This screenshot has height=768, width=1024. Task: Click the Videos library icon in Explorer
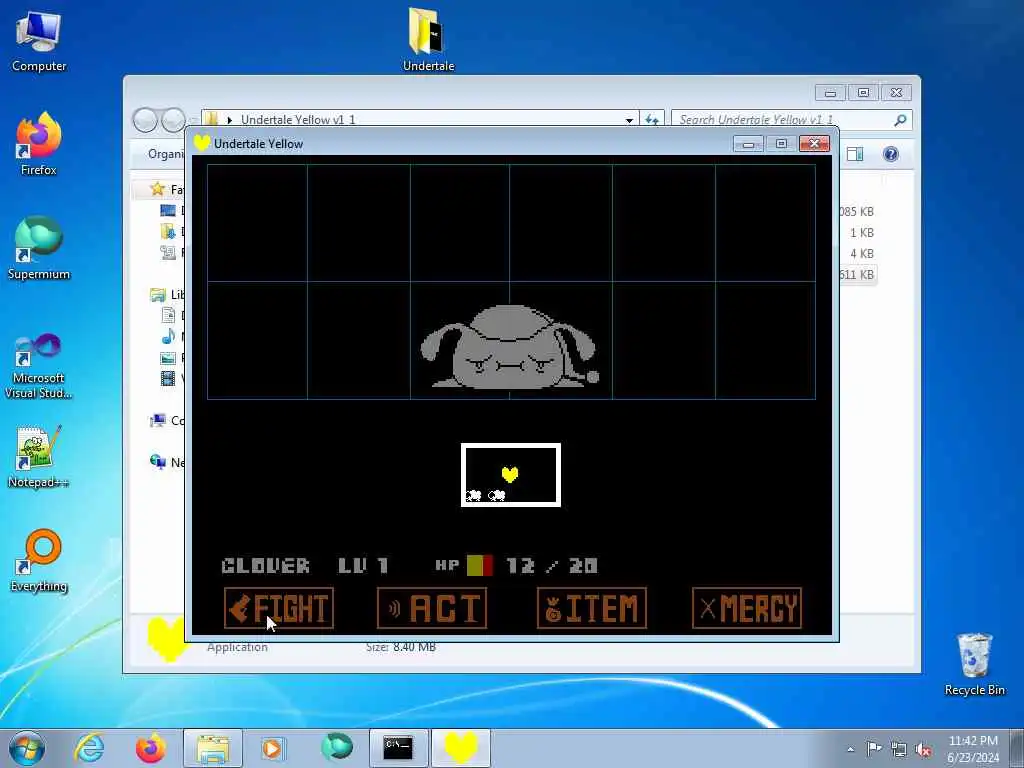tap(168, 378)
